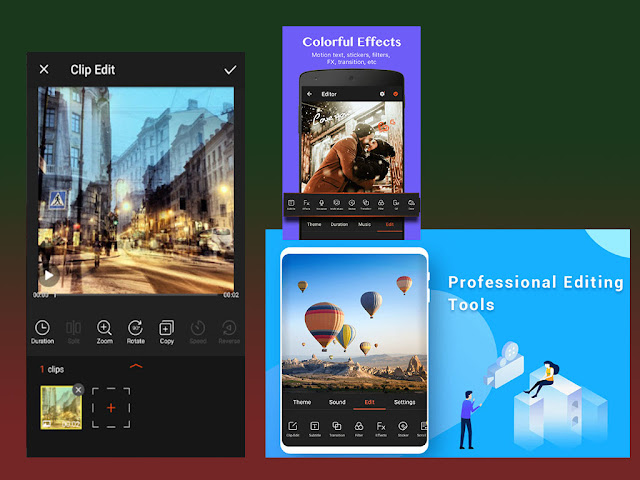Tap the Clip Edit icon on the balloon tablet
Screen dimensions: 640x480
pyautogui.click(x=293, y=429)
